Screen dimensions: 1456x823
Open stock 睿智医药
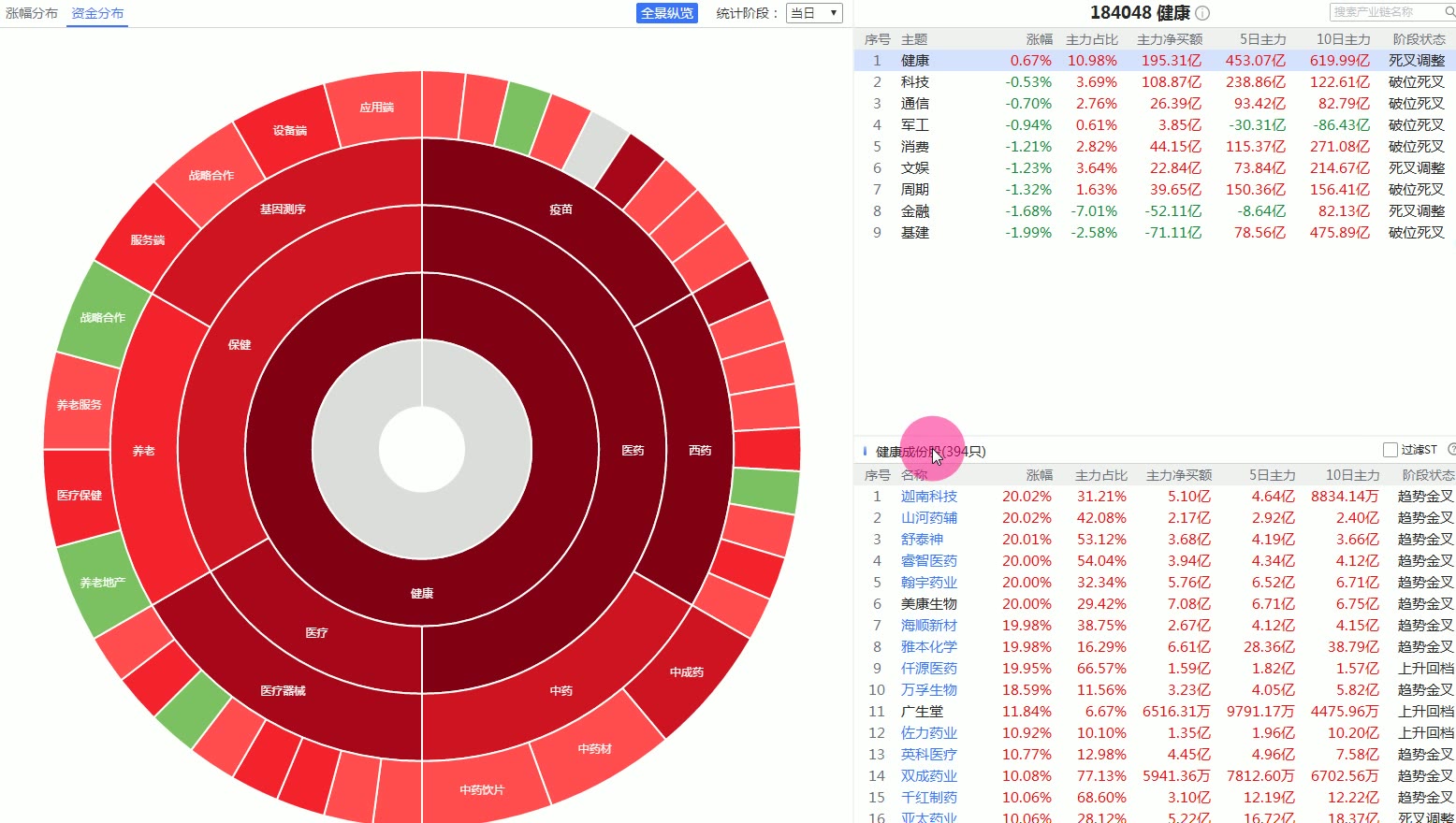click(x=928, y=560)
